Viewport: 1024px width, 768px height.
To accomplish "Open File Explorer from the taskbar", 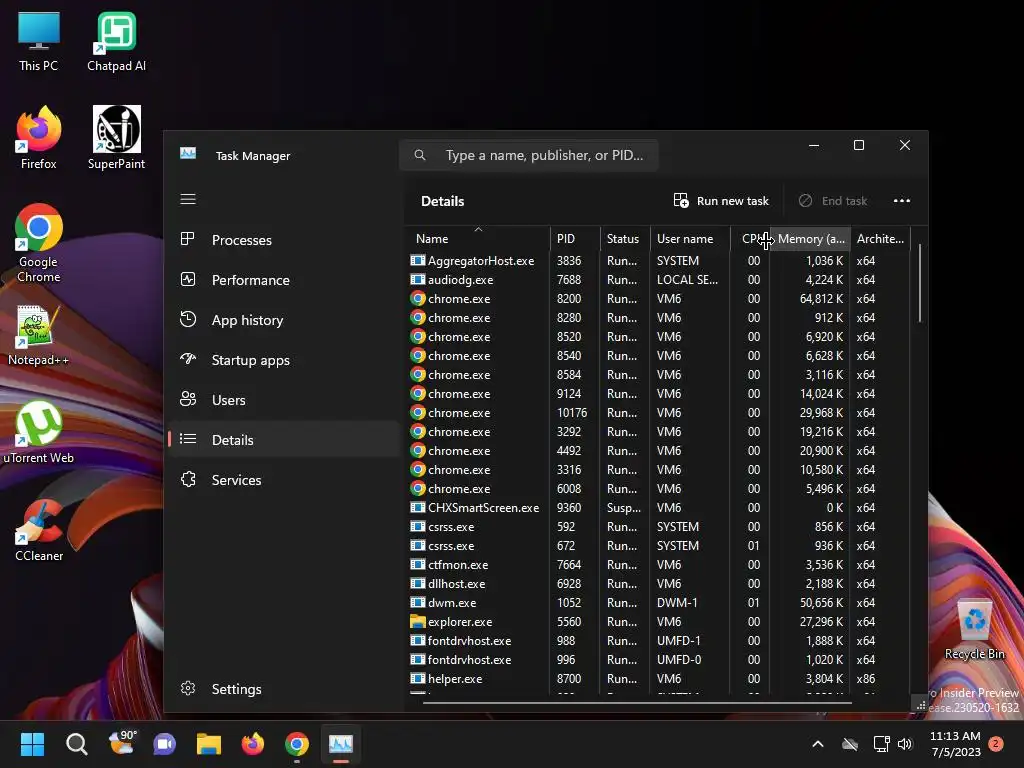I will tap(209, 744).
